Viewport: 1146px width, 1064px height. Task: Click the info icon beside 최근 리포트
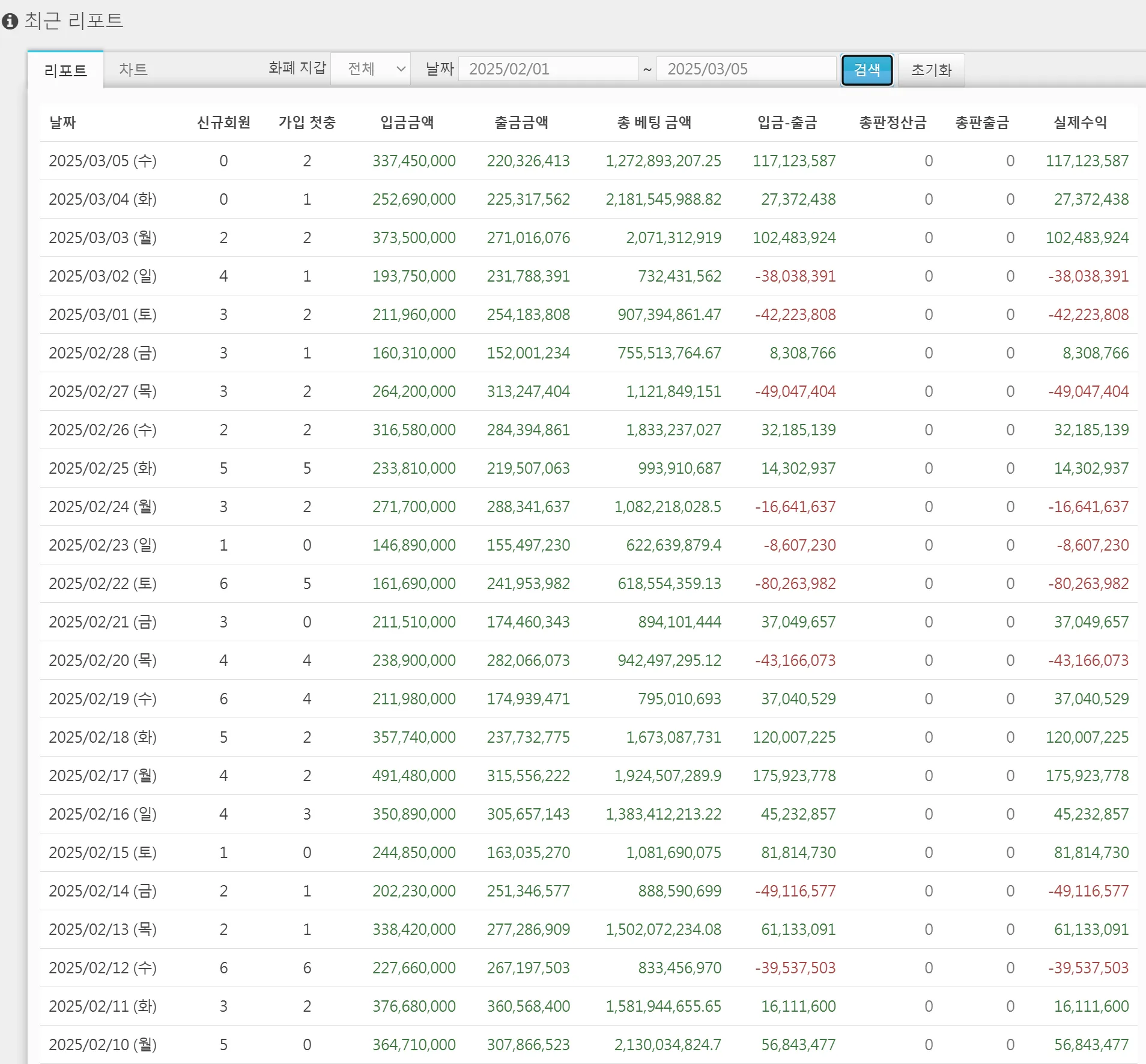[10, 21]
